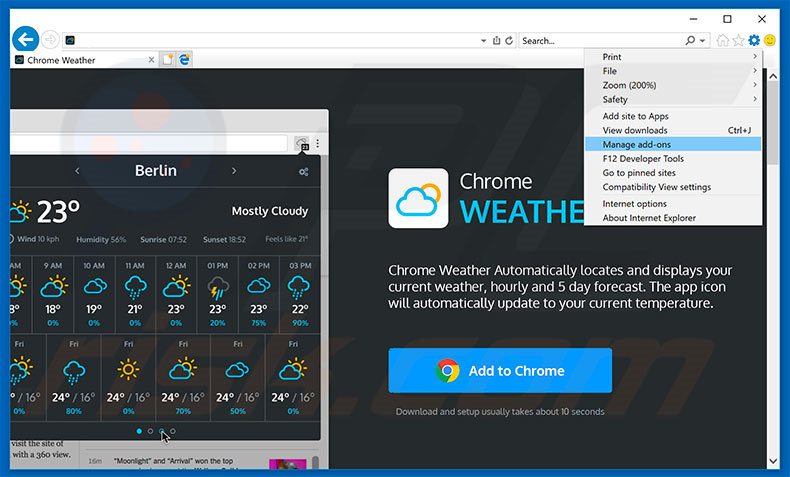Viewport: 790px width, 477px height.
Task: Click the search magnifier icon
Action: (690, 40)
